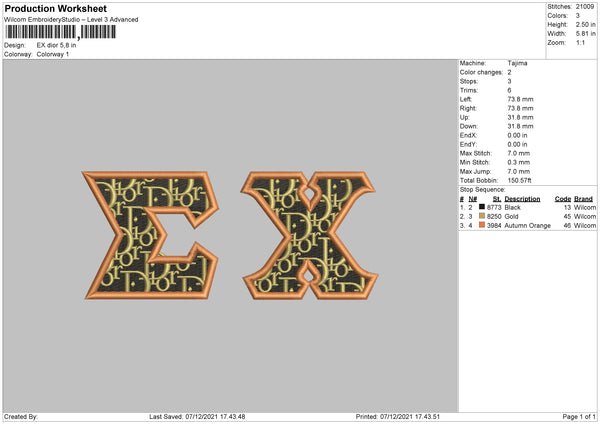Viewport: 600px width, 424px height.
Task: Click the Min Stitch value 0.3 mm
Action: tap(519, 163)
